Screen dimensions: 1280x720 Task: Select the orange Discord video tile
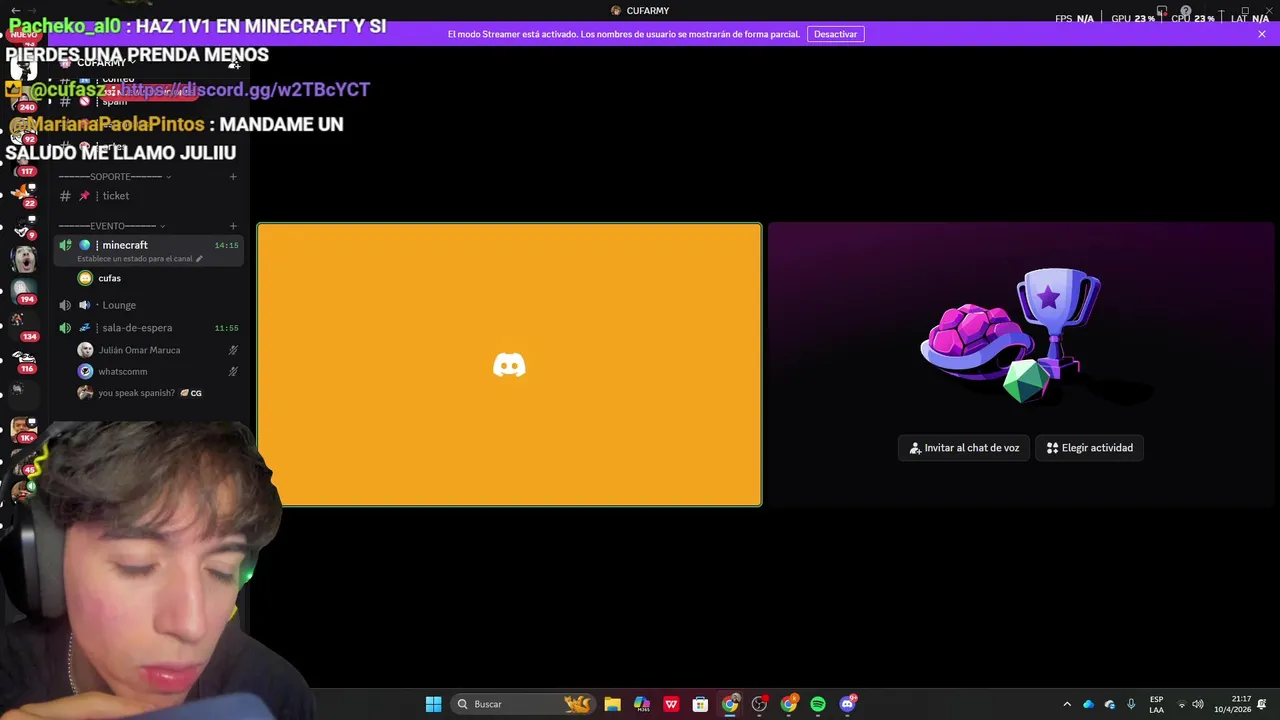(x=509, y=365)
